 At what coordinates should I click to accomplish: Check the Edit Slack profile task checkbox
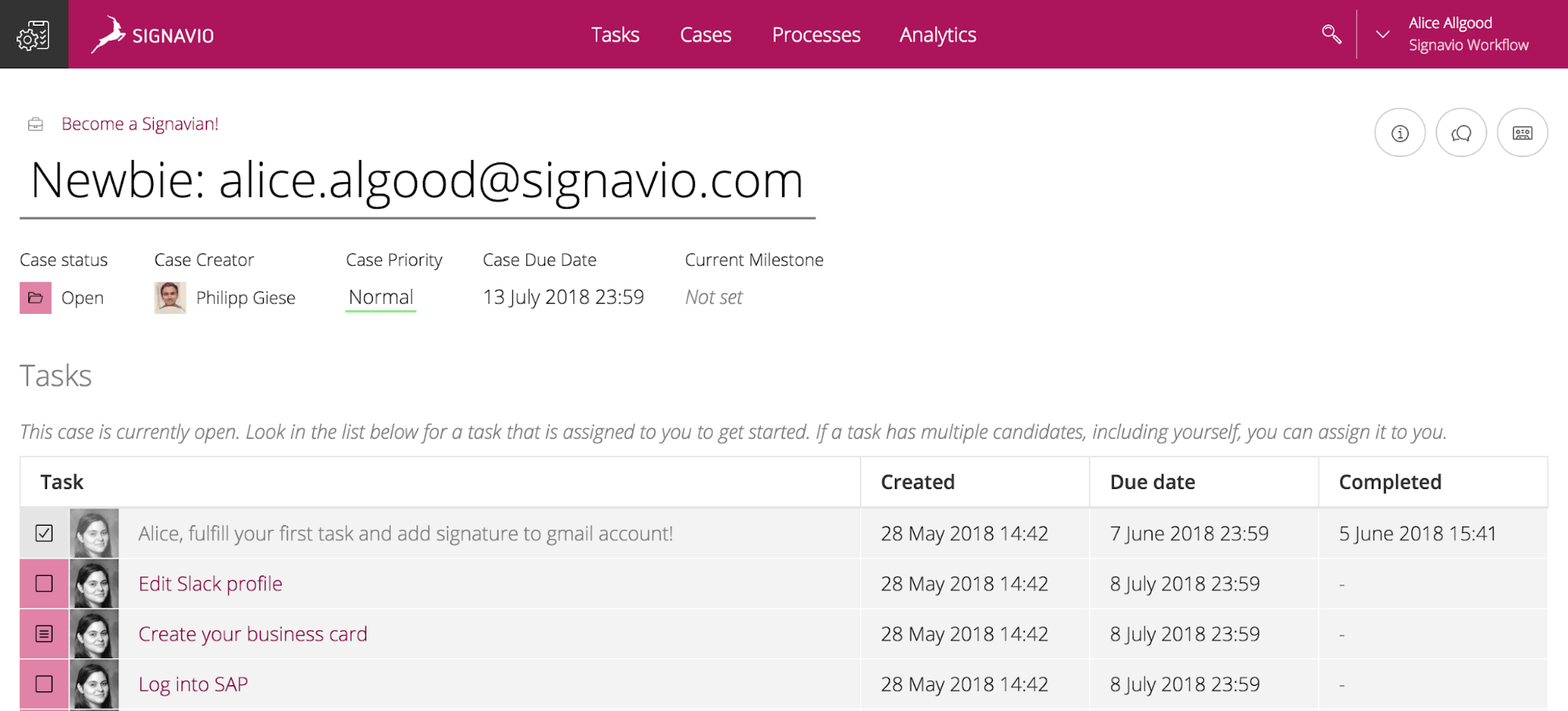tap(45, 584)
